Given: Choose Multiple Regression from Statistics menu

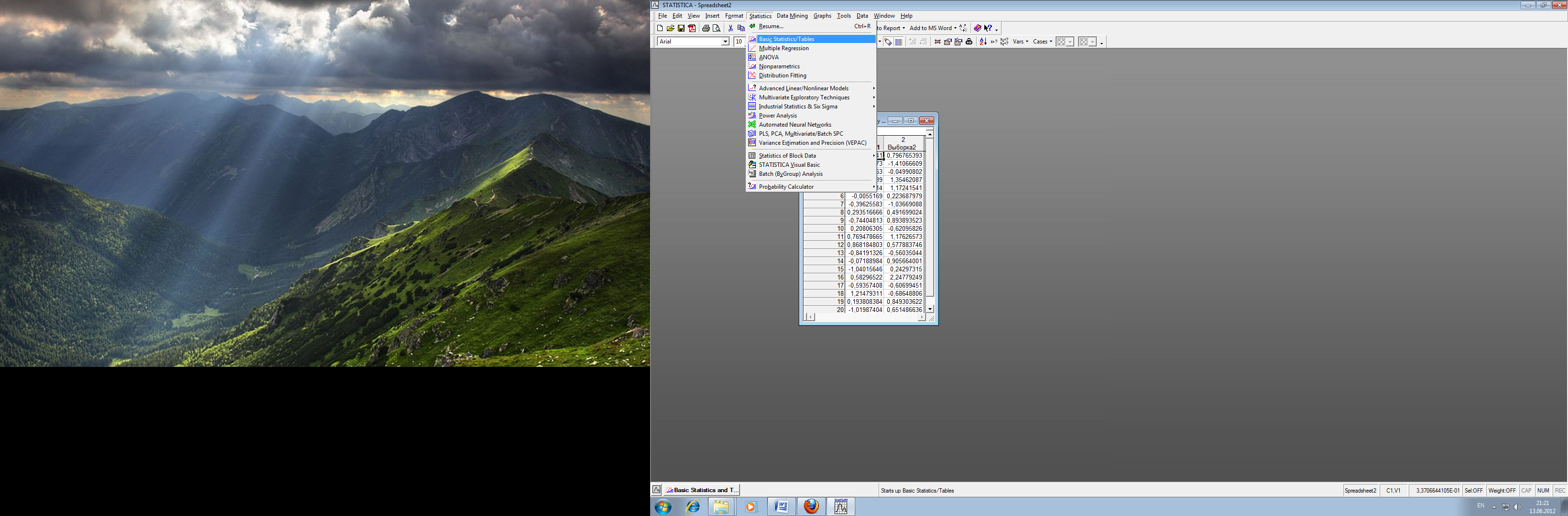Looking at the screenshot, I should [811, 48].
